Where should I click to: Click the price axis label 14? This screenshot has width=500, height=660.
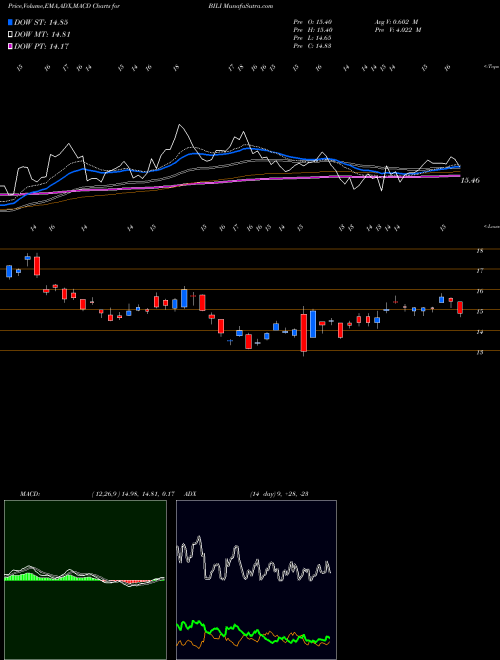(479, 332)
